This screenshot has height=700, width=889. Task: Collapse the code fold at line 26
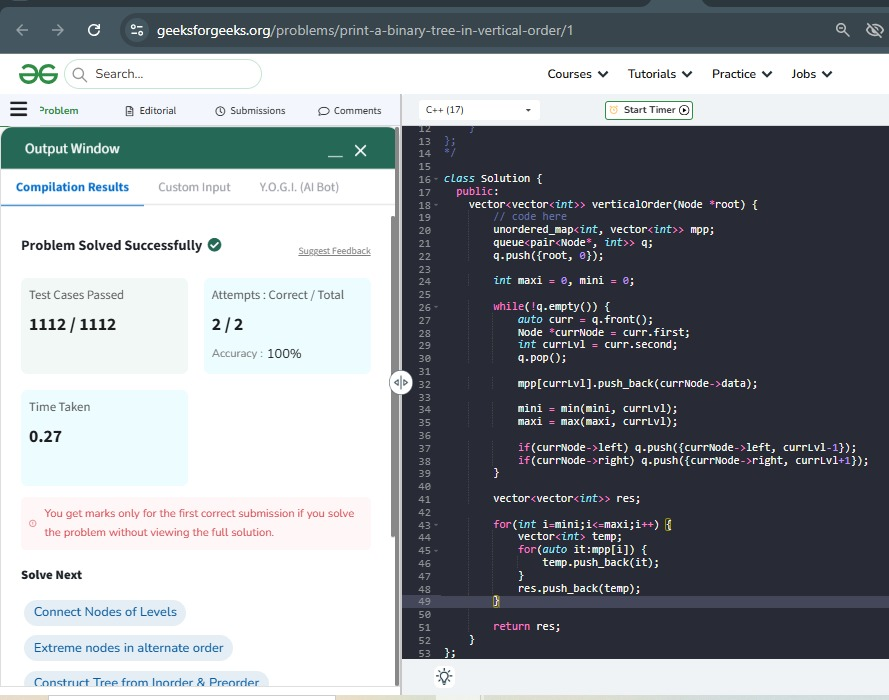[x=436, y=307]
